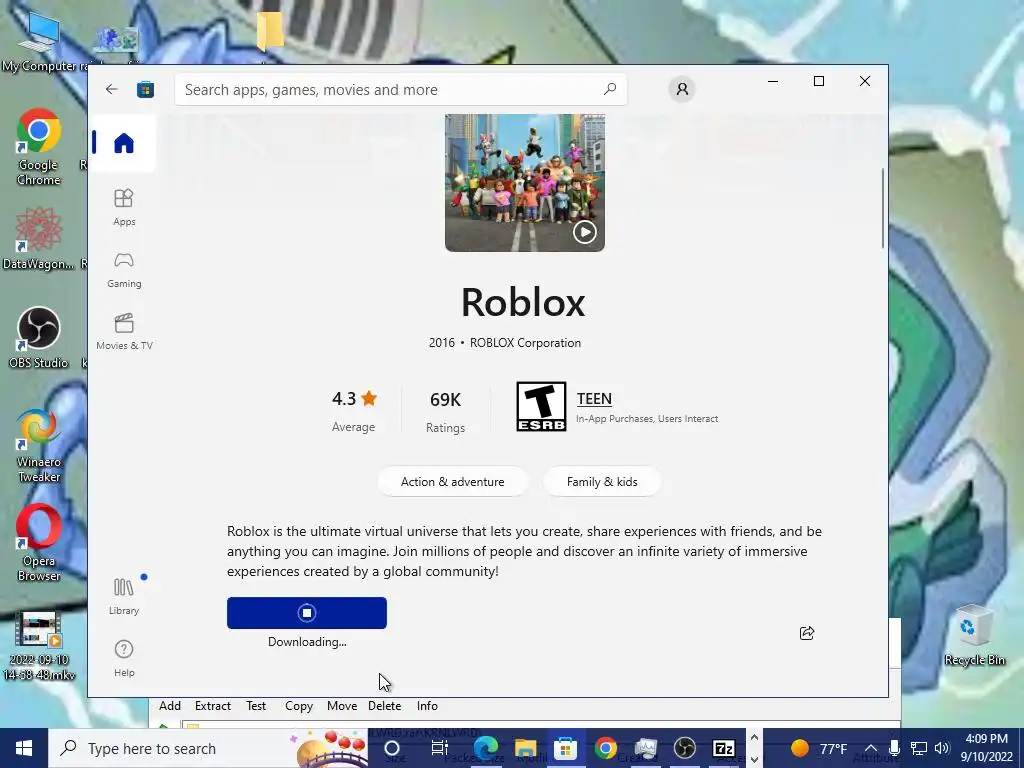
Task: Click the search magnifier icon in Store
Action: pos(609,89)
